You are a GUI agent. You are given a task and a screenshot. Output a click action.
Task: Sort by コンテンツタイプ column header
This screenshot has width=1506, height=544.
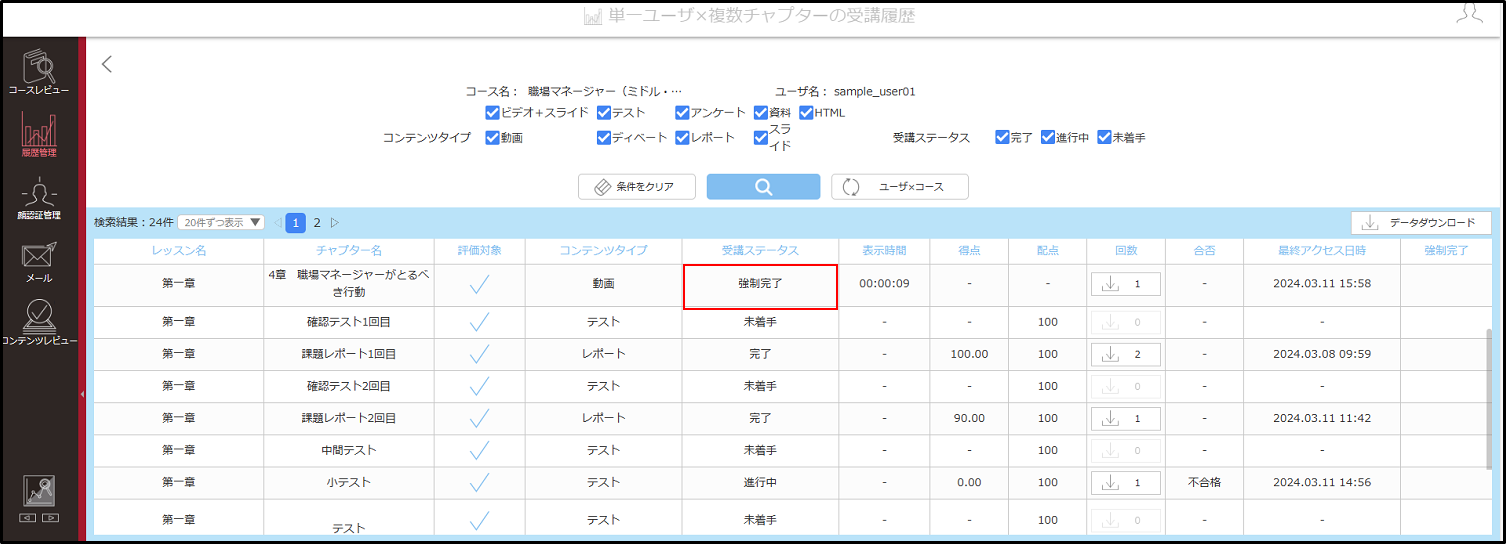603,250
